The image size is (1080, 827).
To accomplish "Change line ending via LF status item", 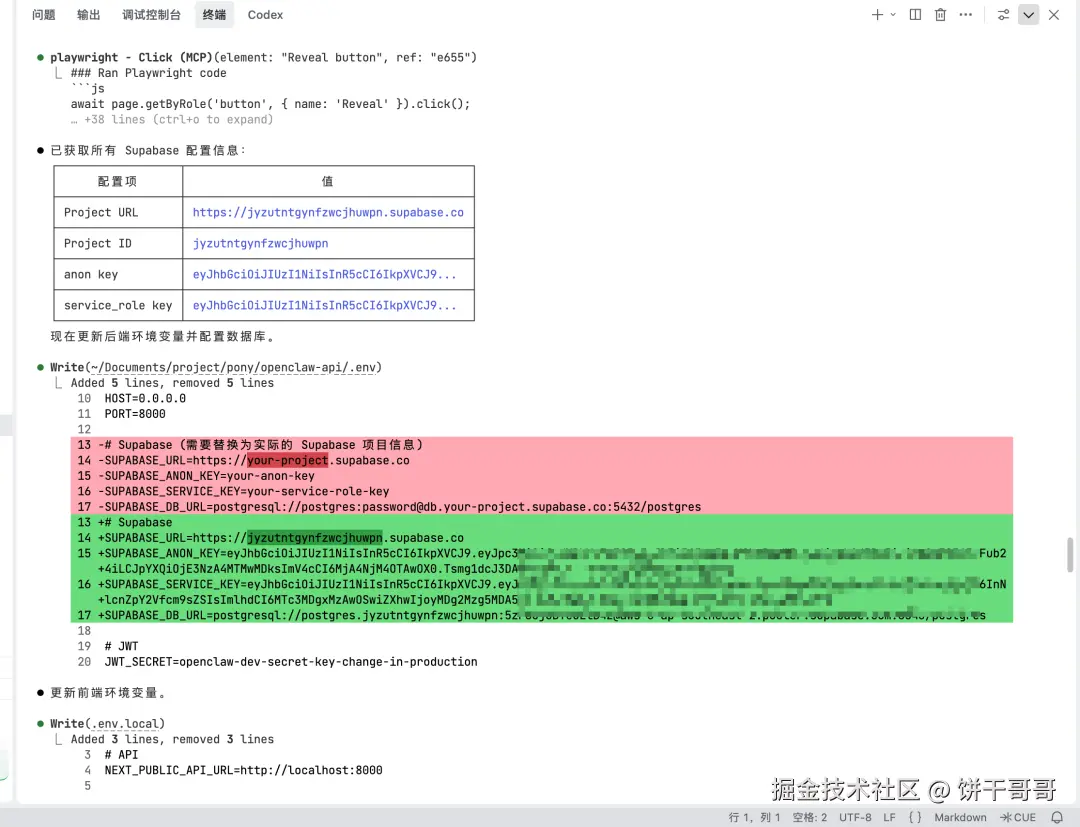I will tap(889, 817).
